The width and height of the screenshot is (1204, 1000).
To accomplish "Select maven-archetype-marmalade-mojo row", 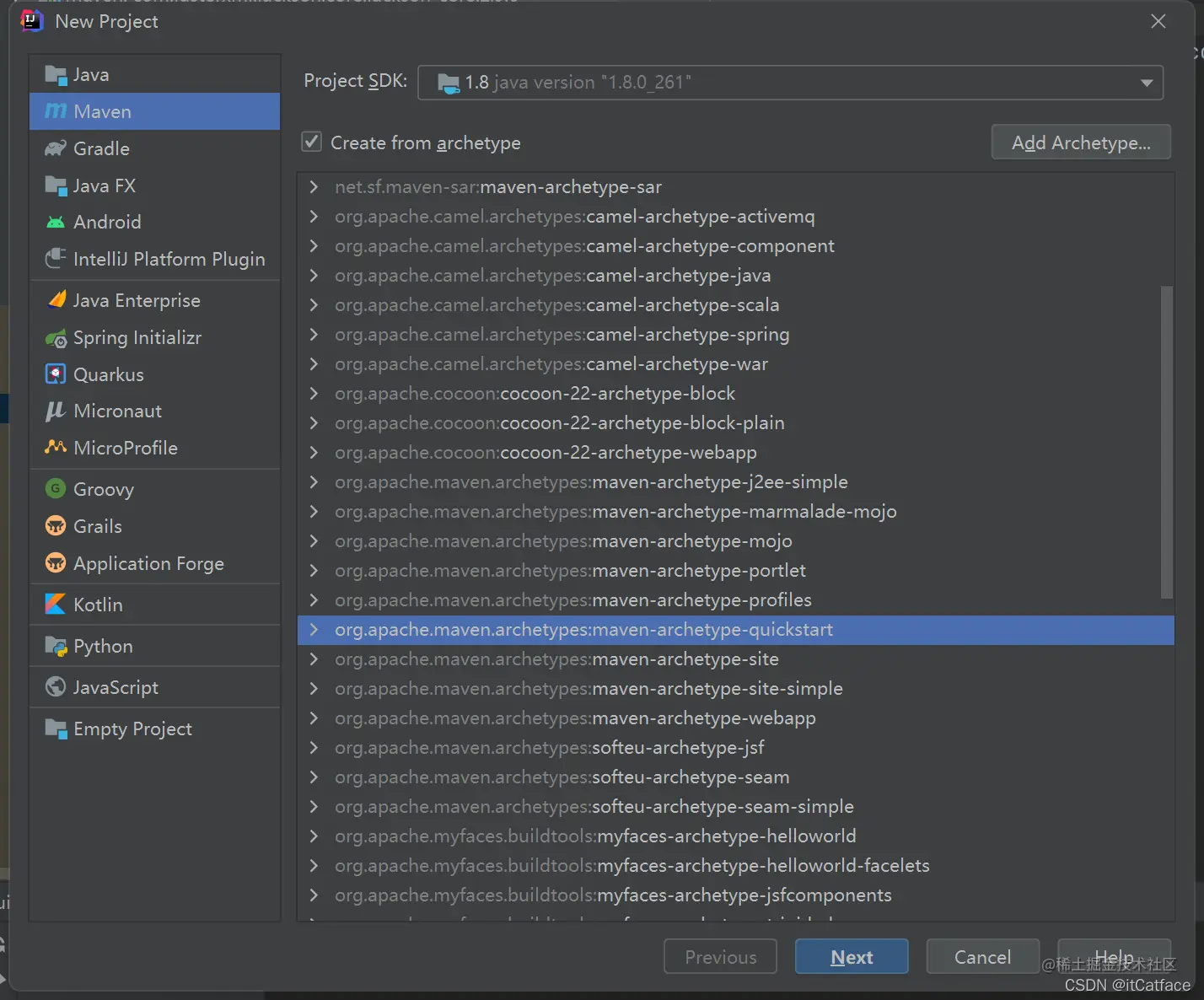I will [x=736, y=511].
